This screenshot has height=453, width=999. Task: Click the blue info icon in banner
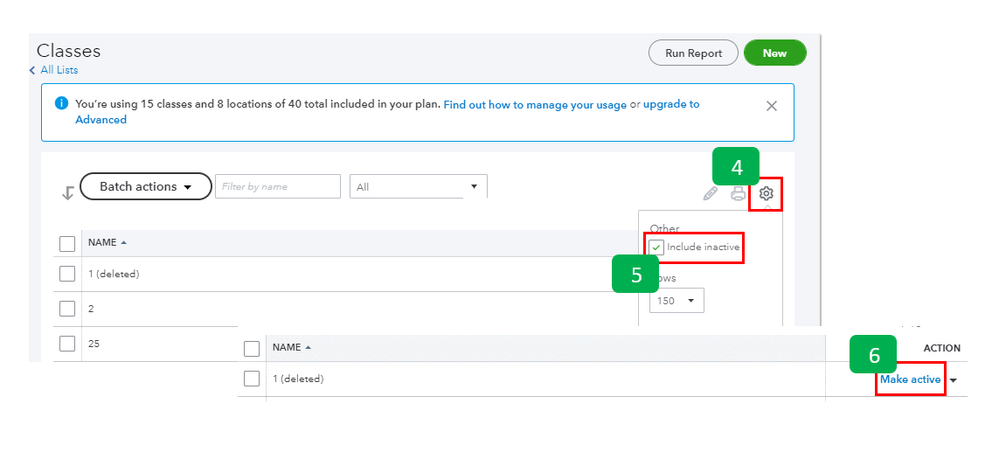pyautogui.click(x=61, y=104)
